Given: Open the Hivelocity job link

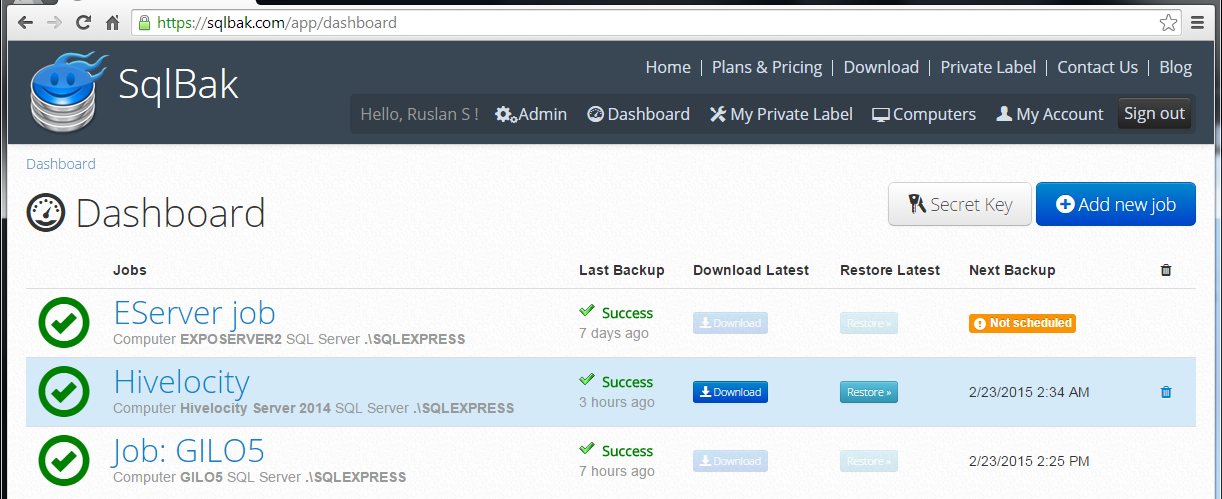Looking at the screenshot, I should pyautogui.click(x=181, y=382).
